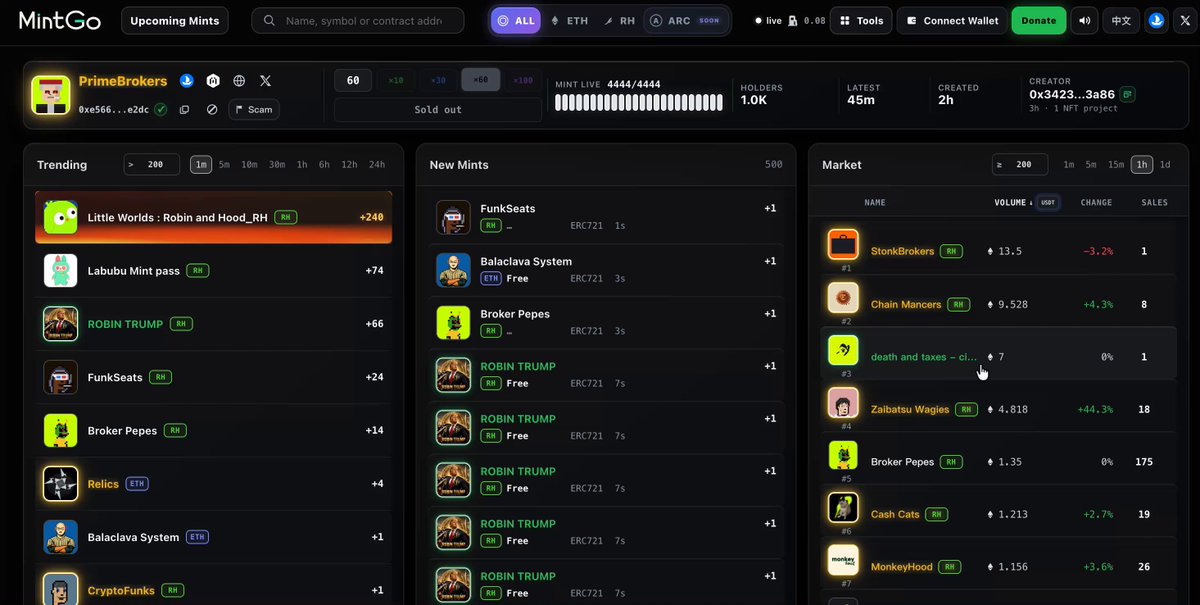The width and height of the screenshot is (1200, 605).
Task: Open Upcoming Mints
Action: (175, 20)
